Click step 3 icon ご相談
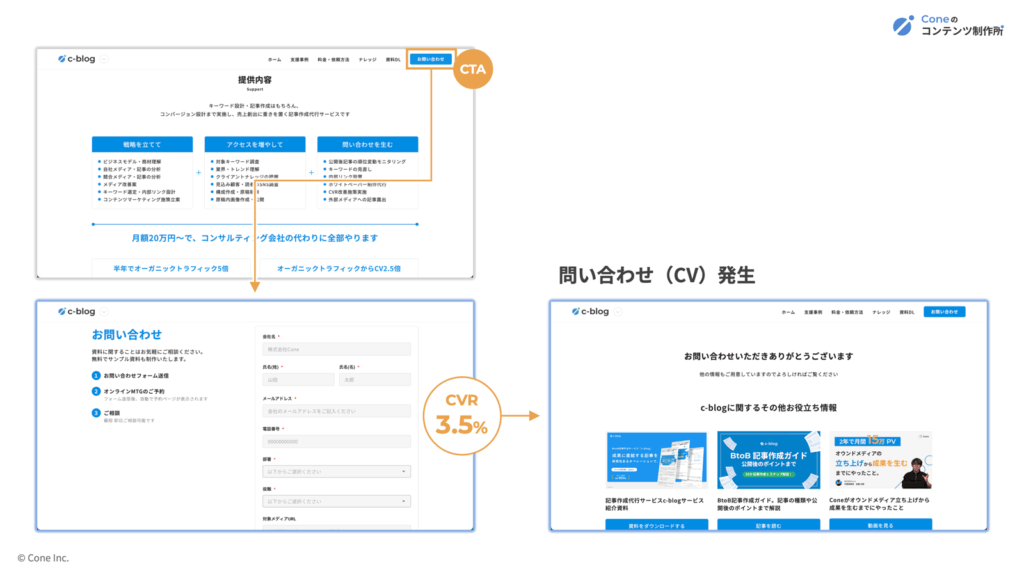 [x=96, y=413]
